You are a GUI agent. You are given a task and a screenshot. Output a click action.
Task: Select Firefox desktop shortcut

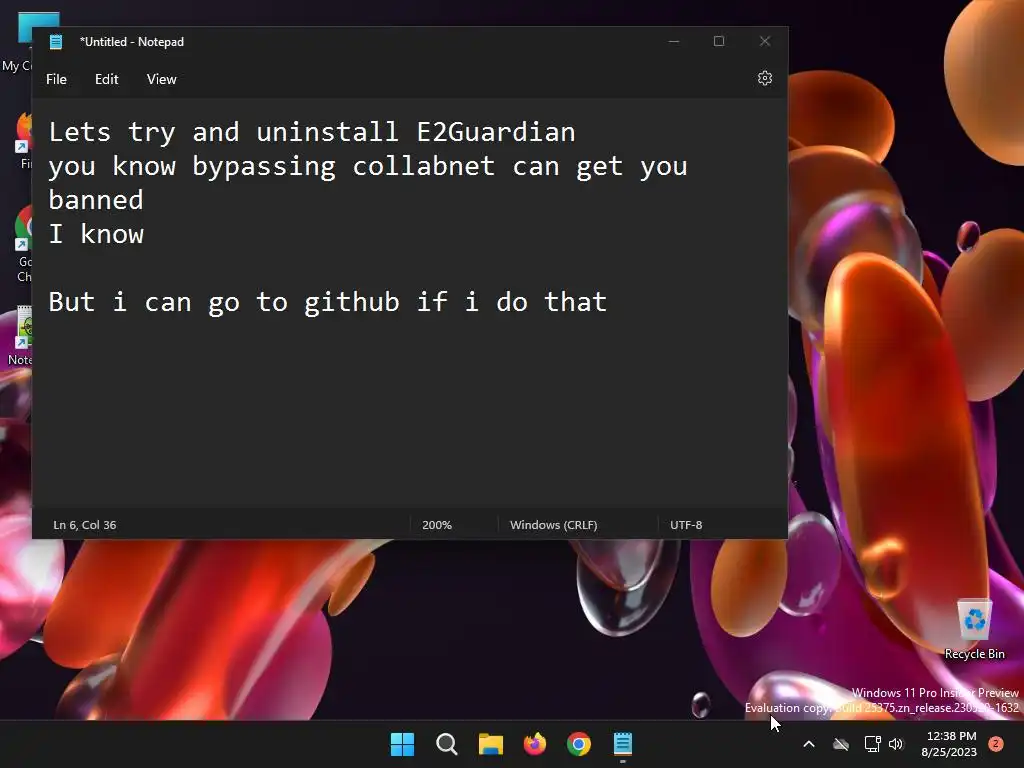coord(24,140)
